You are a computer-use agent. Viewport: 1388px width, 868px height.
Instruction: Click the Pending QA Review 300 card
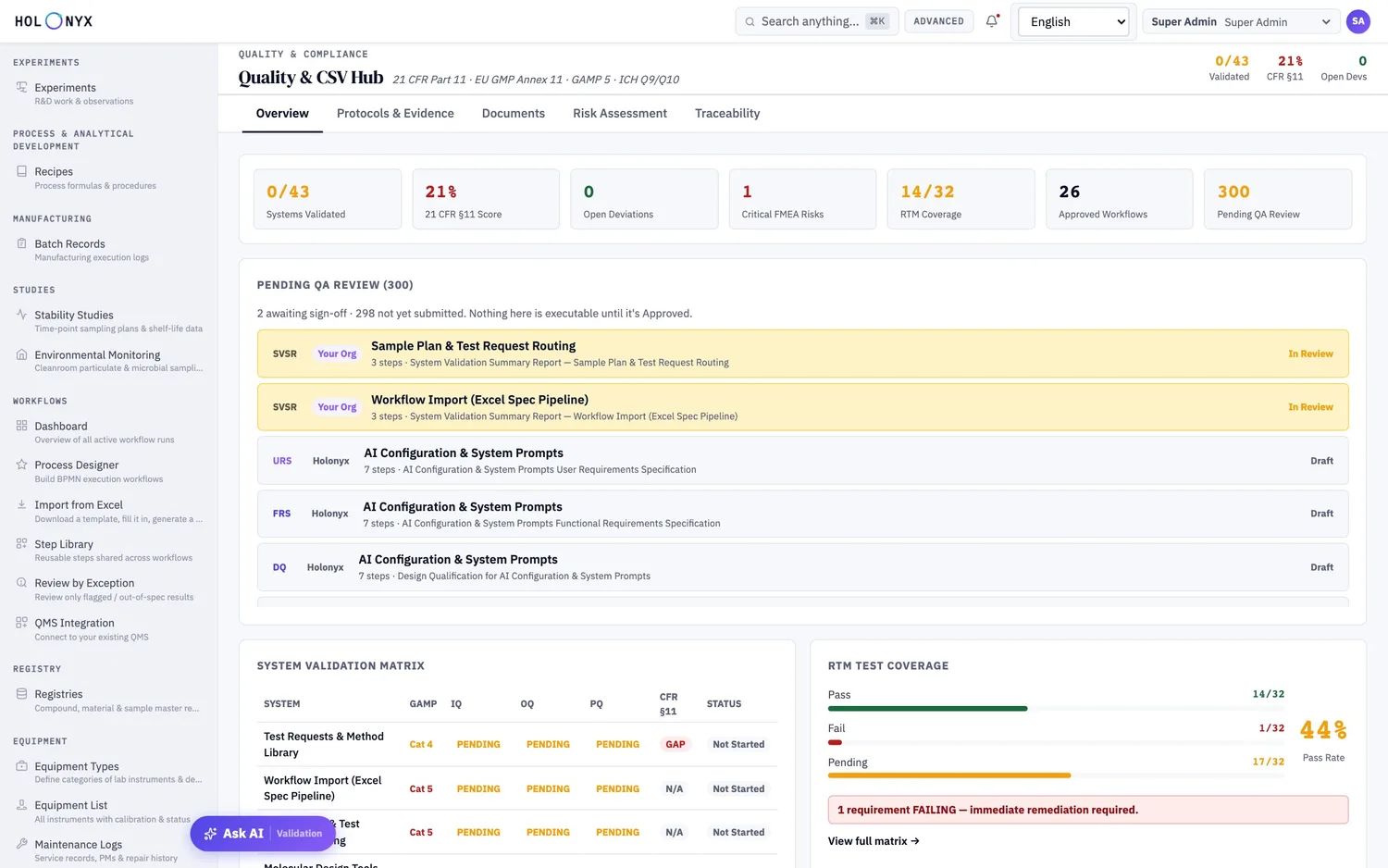pos(1278,199)
